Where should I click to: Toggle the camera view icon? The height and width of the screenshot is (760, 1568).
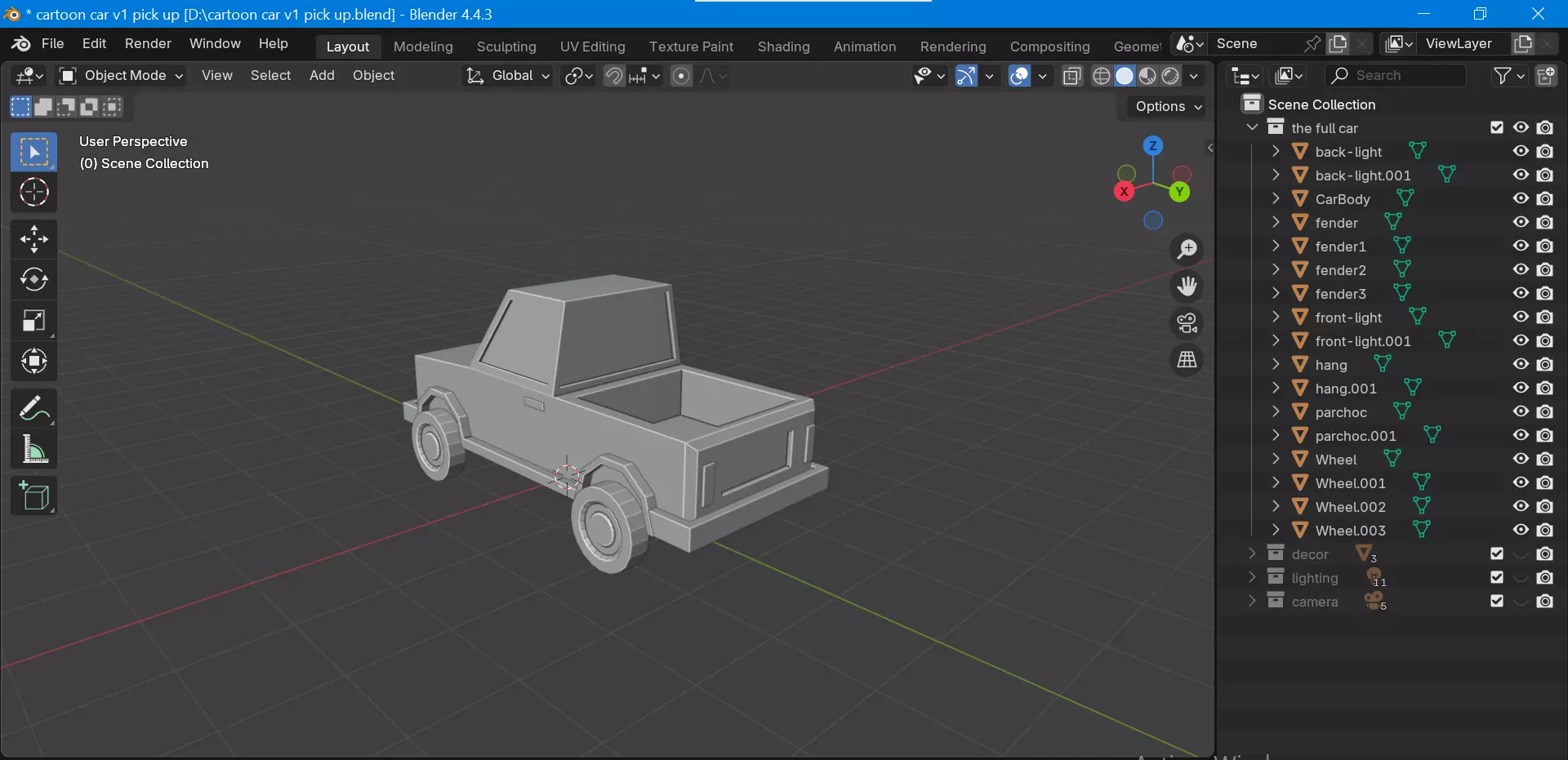tap(1187, 322)
